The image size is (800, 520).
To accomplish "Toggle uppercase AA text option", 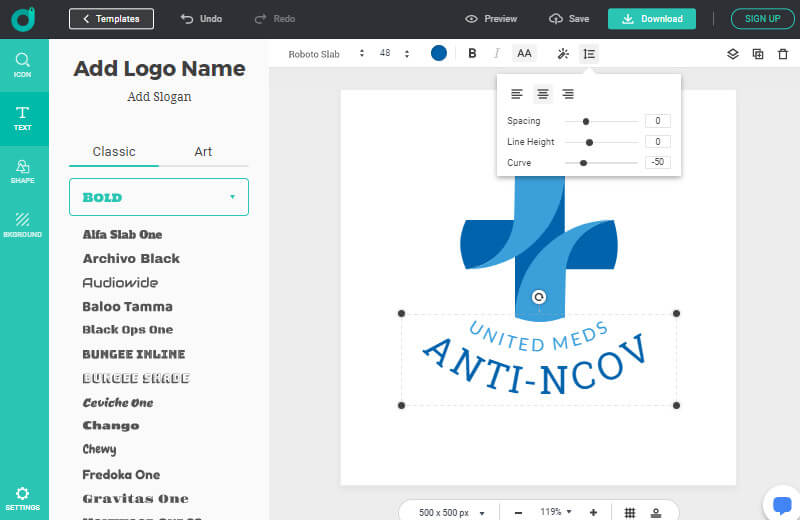I will pyautogui.click(x=524, y=54).
